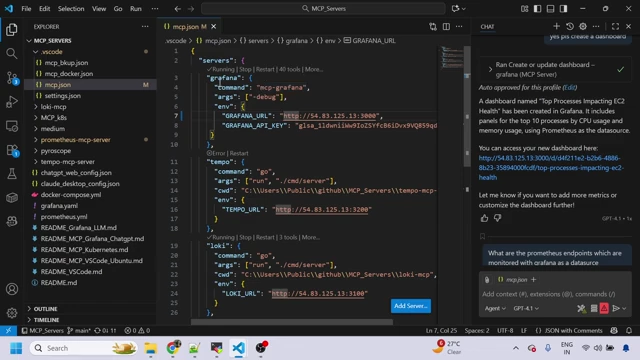
Task: Maximize the chat panel
Action: tap(615, 27)
